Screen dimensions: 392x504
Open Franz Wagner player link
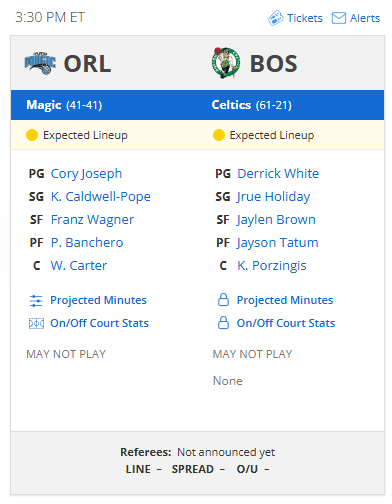tap(92, 220)
